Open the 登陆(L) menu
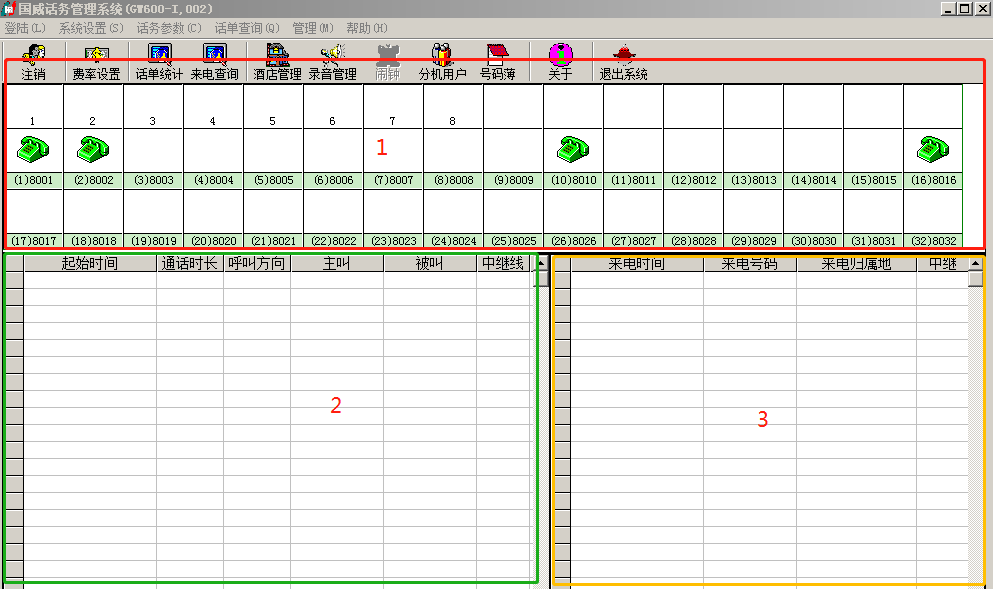 [25, 28]
